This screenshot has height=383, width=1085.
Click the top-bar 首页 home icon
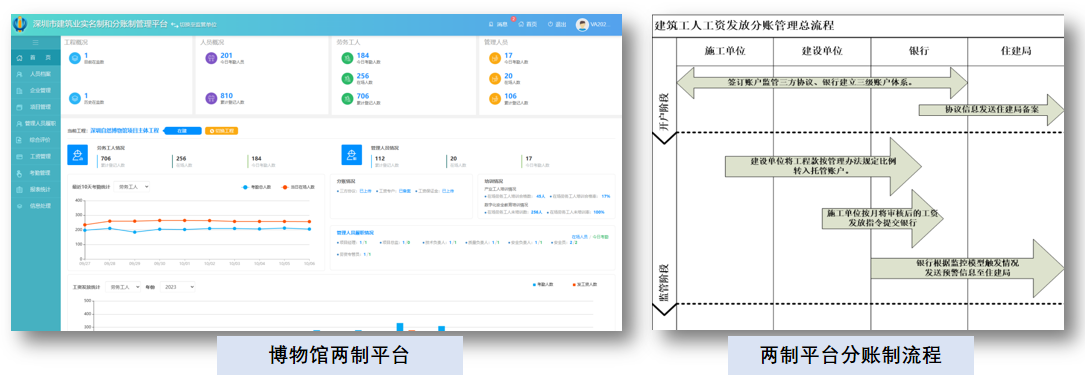click(x=521, y=24)
